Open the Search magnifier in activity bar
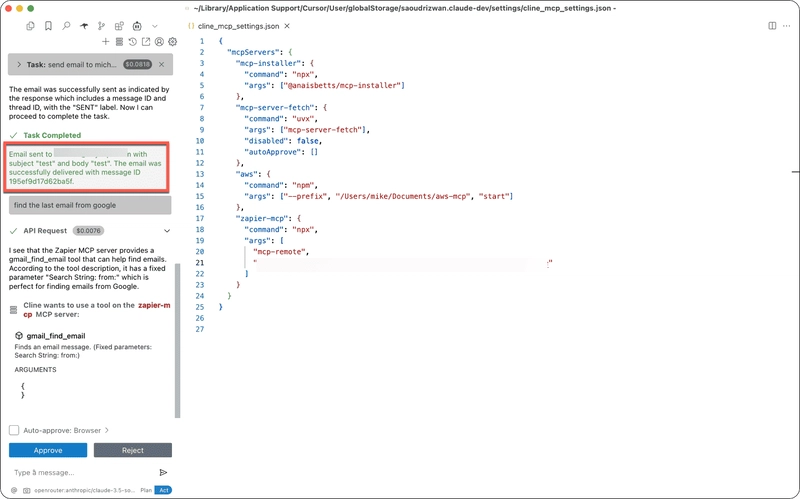Screen dimensions: 800x499 (x=66, y=26)
